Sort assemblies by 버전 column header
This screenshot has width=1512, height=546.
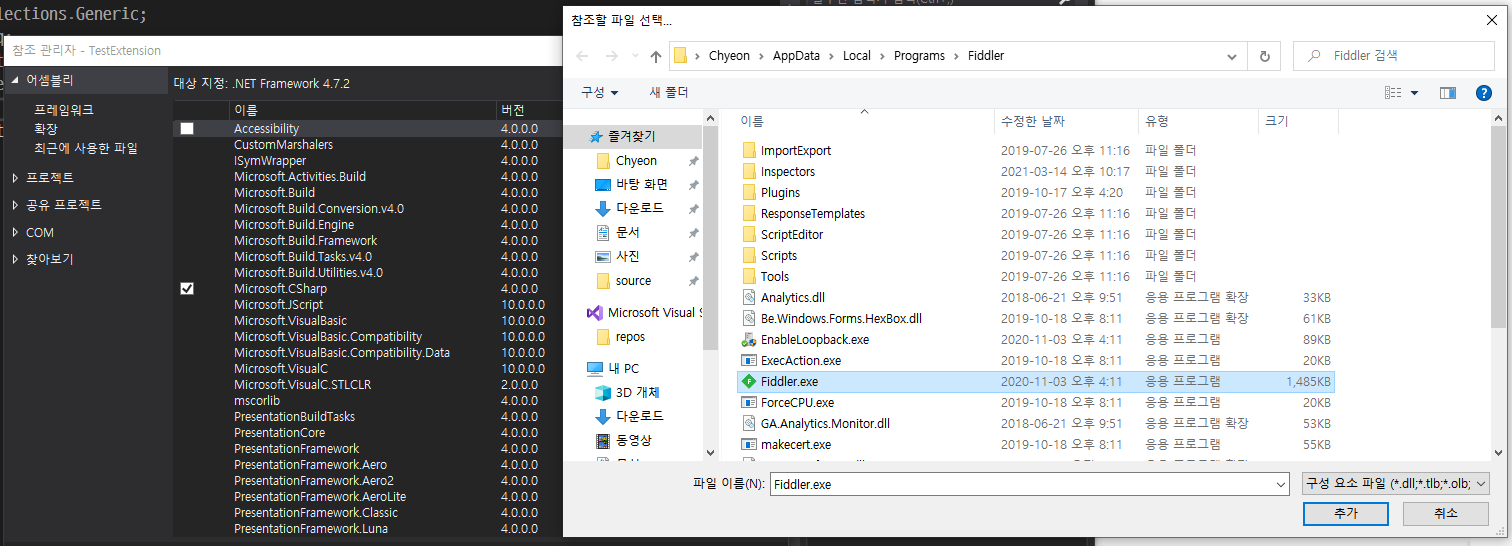(530, 110)
